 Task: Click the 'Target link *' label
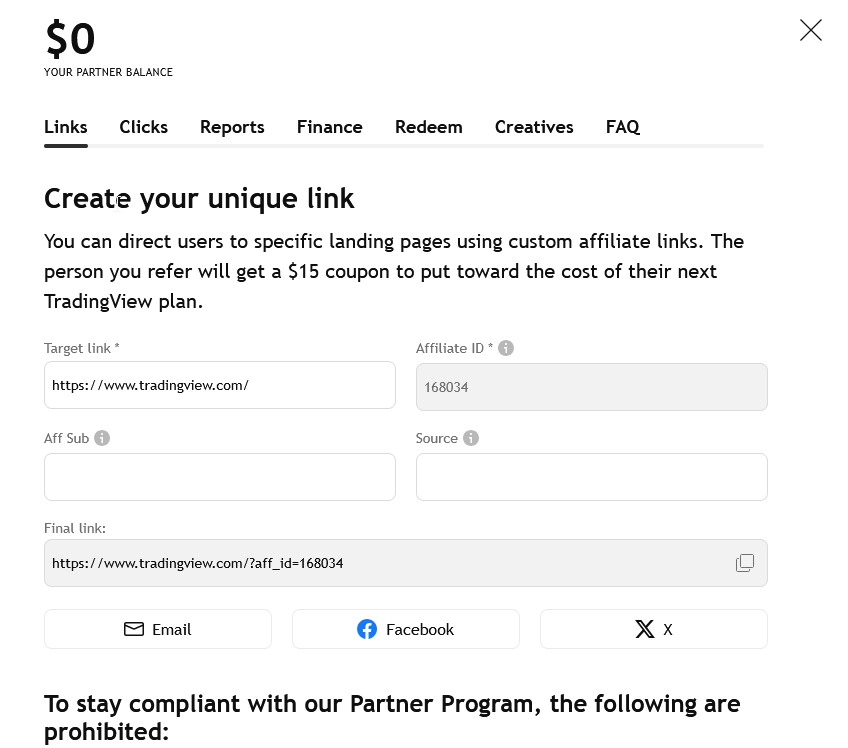(82, 348)
